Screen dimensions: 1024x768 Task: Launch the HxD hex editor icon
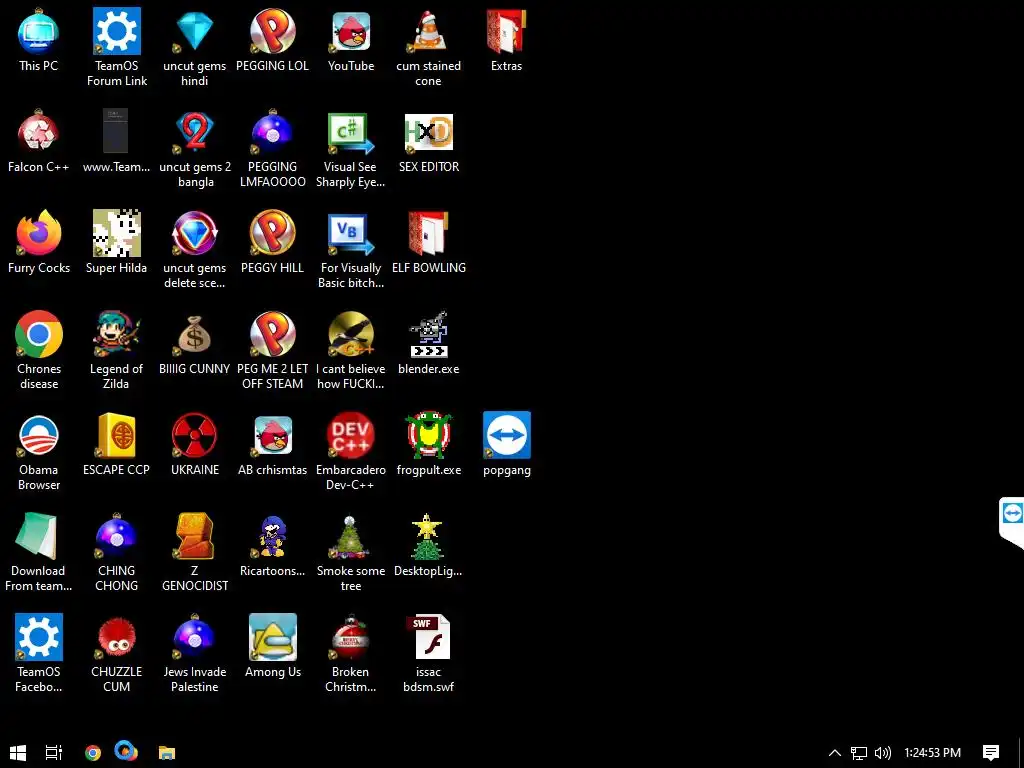[x=428, y=132]
